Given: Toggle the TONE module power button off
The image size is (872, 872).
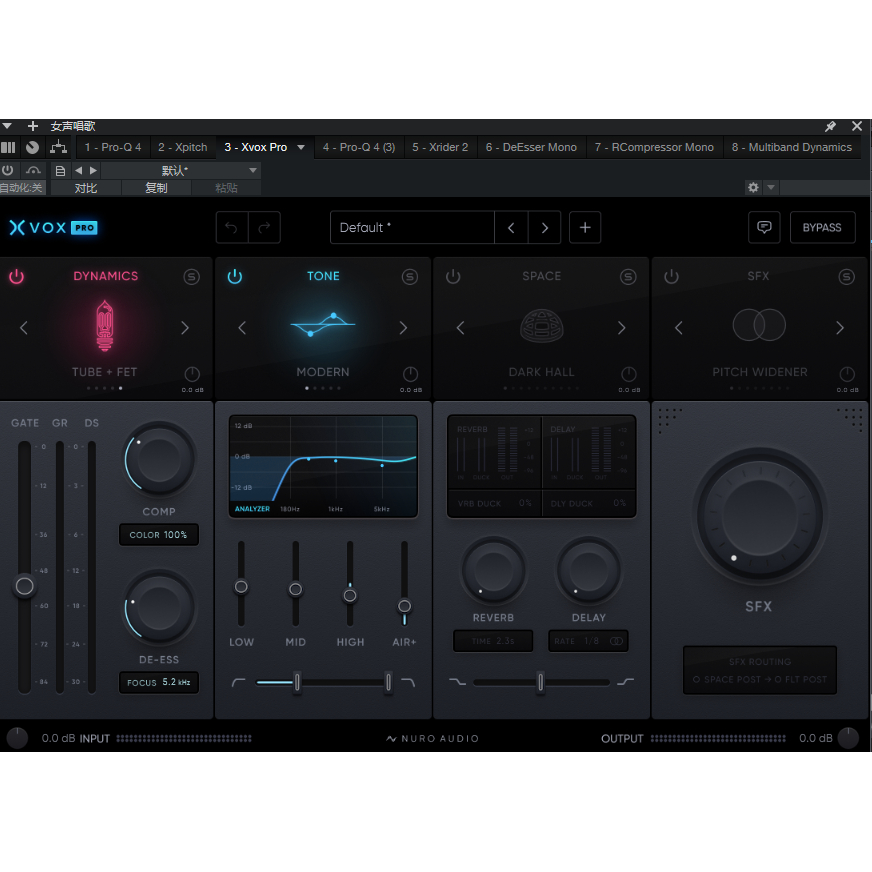Looking at the screenshot, I should coord(234,277).
